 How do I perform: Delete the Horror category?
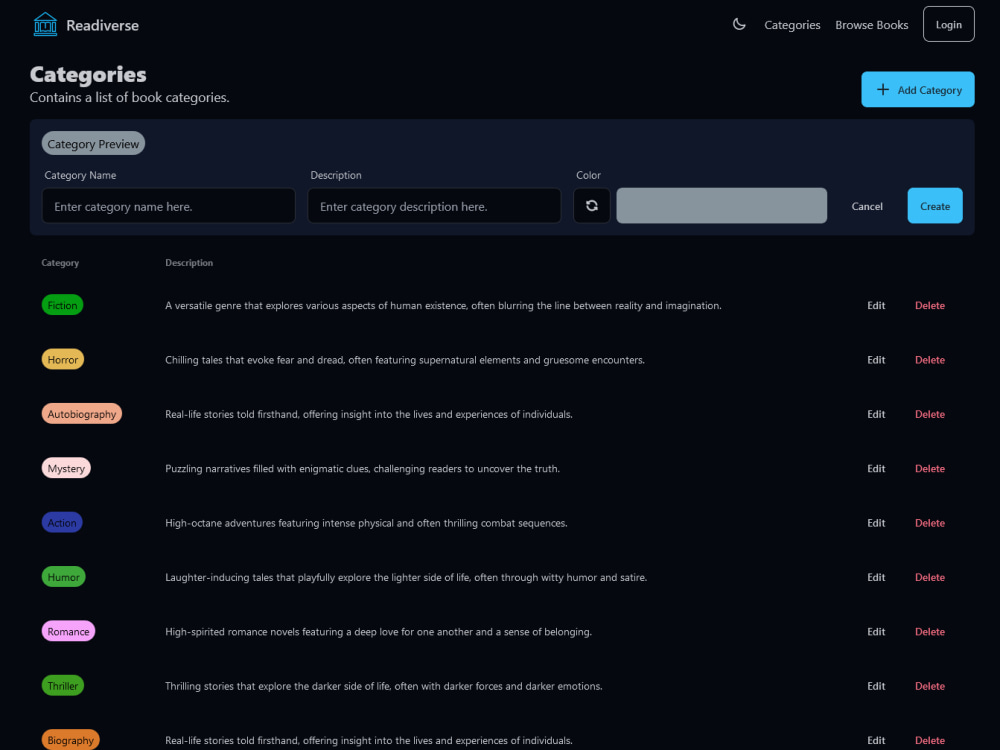click(929, 359)
